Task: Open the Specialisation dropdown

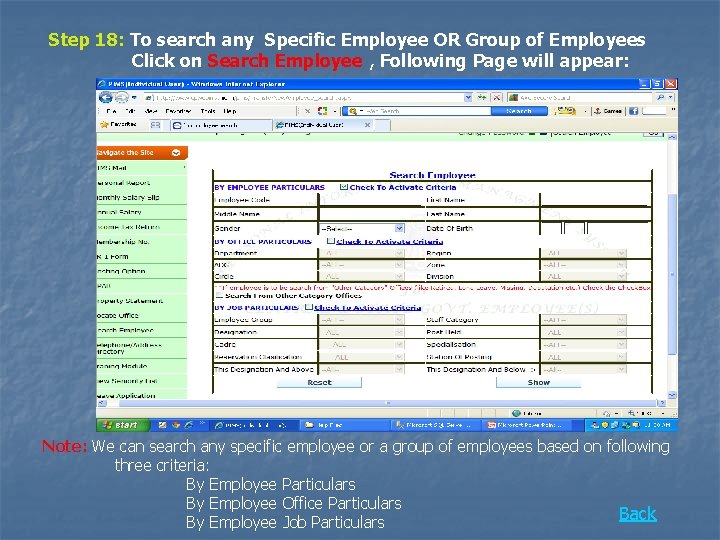Action: click(584, 344)
